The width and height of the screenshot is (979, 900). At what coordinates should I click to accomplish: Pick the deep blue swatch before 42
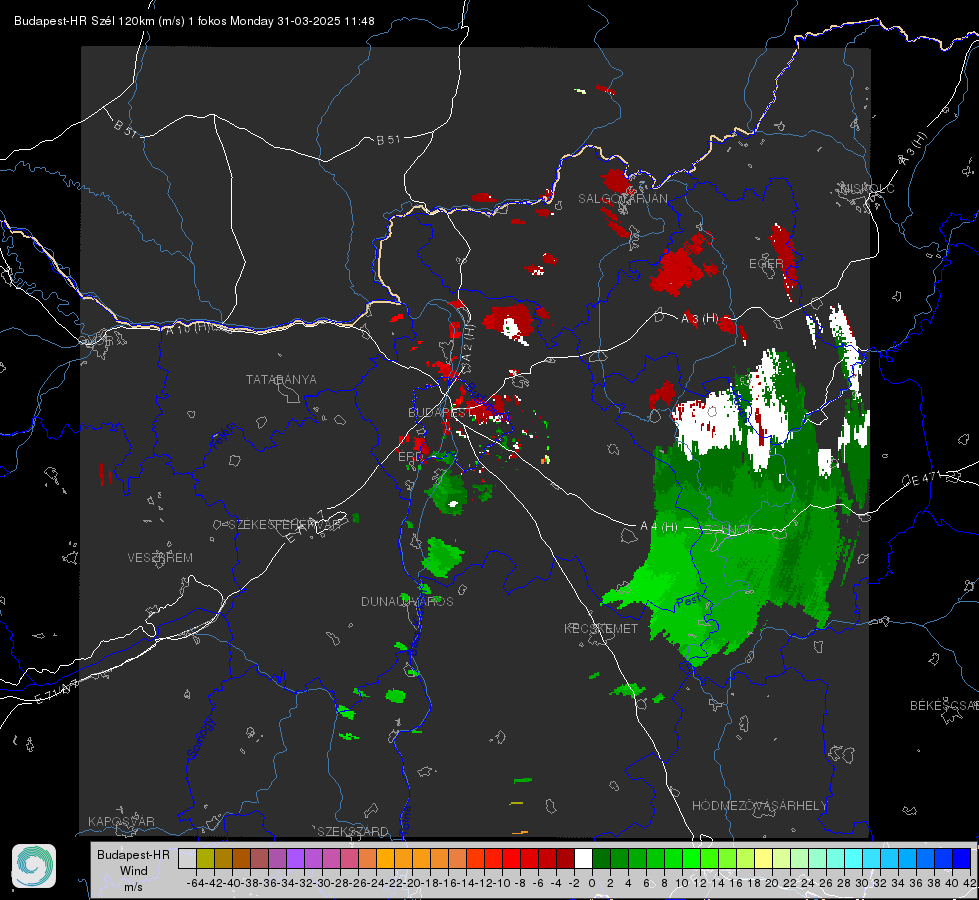click(962, 859)
